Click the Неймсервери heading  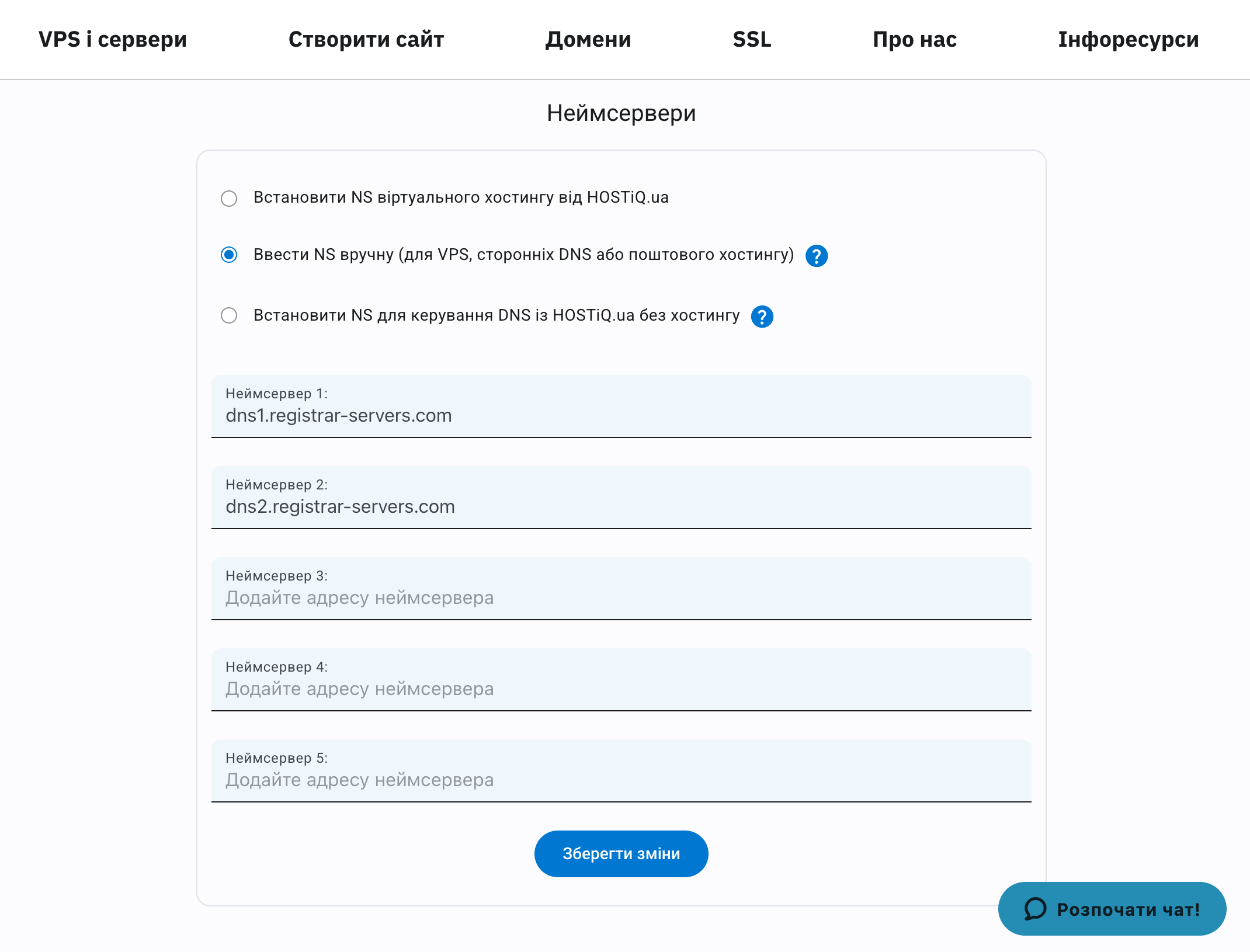621,113
